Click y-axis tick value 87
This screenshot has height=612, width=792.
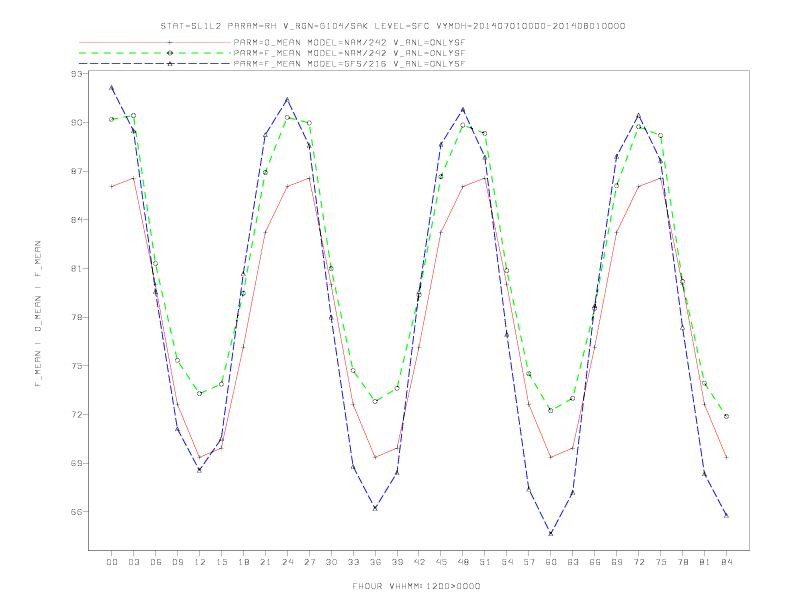(76, 171)
